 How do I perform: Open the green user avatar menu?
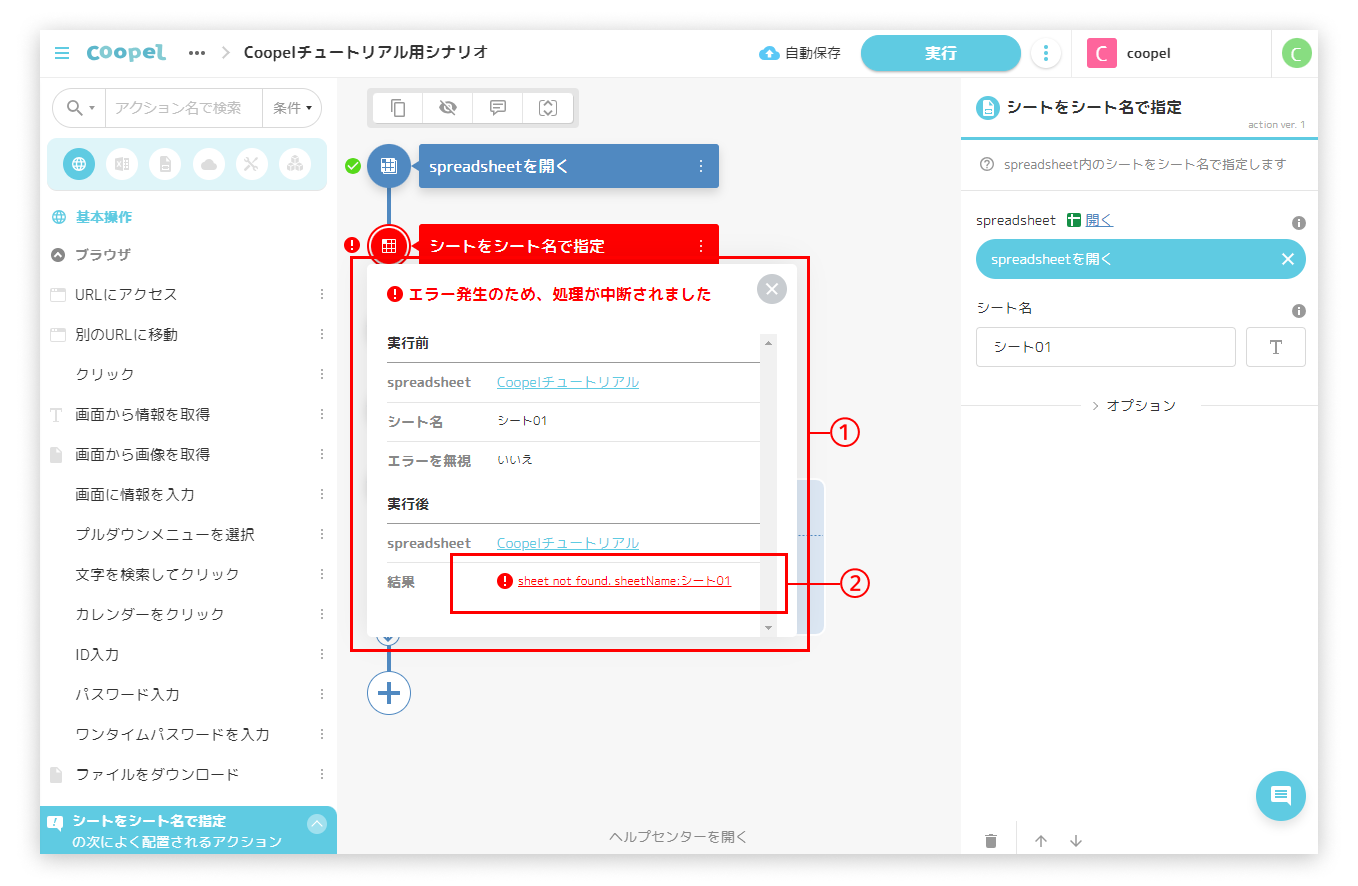click(1296, 53)
